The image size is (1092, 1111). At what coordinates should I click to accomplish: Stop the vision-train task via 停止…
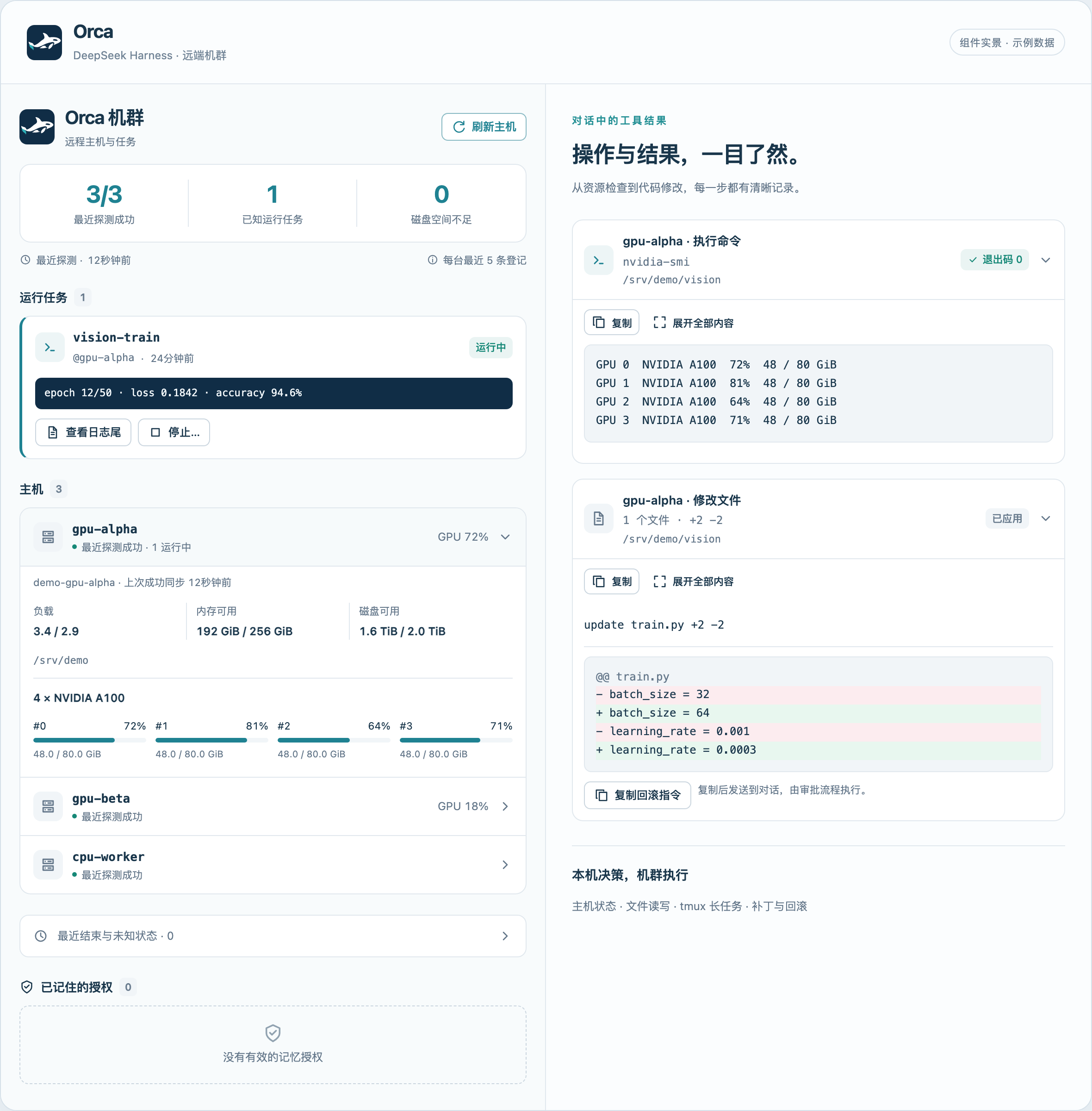(174, 432)
